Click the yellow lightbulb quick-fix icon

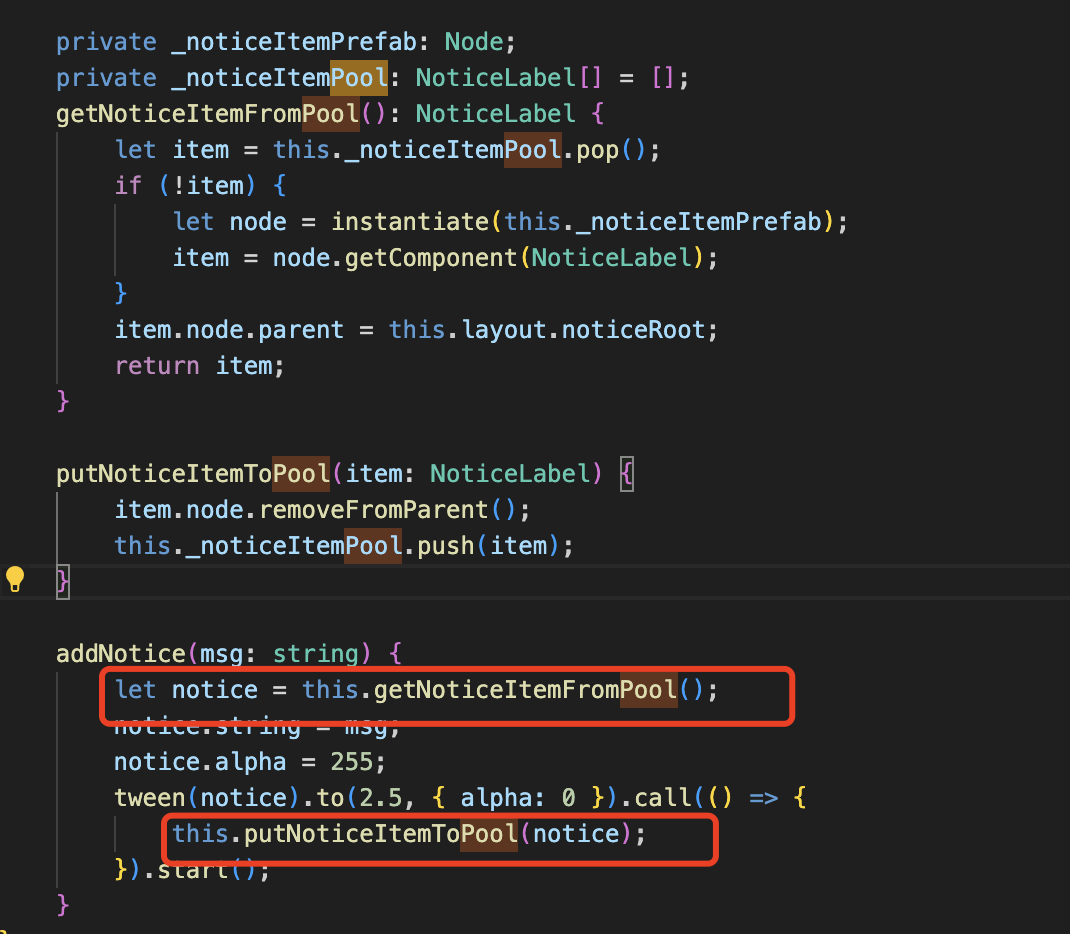click(x=15, y=580)
